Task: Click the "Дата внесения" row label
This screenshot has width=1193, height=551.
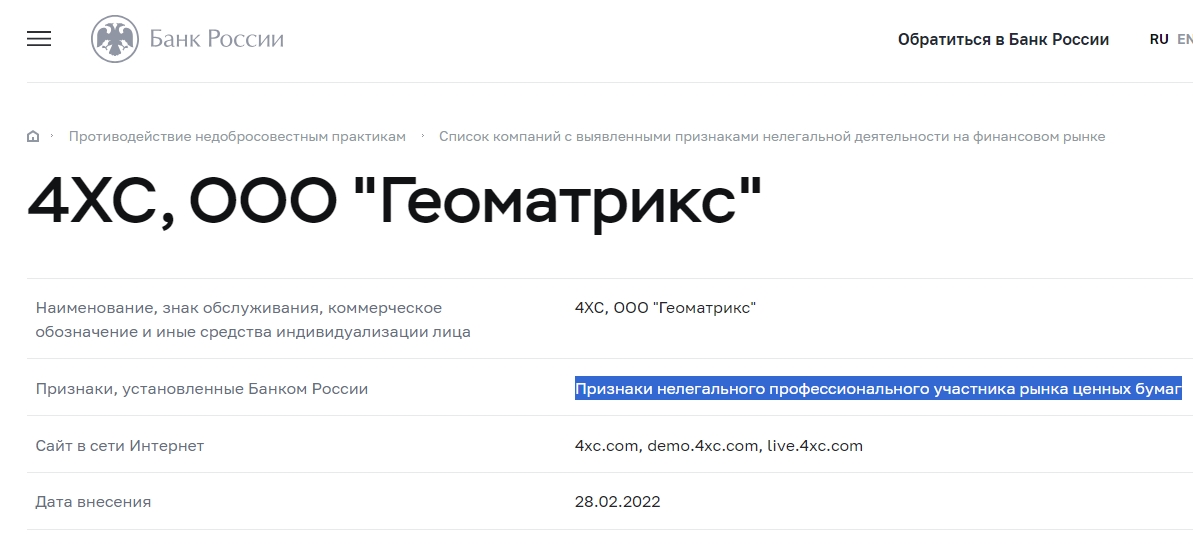Action: tap(93, 502)
